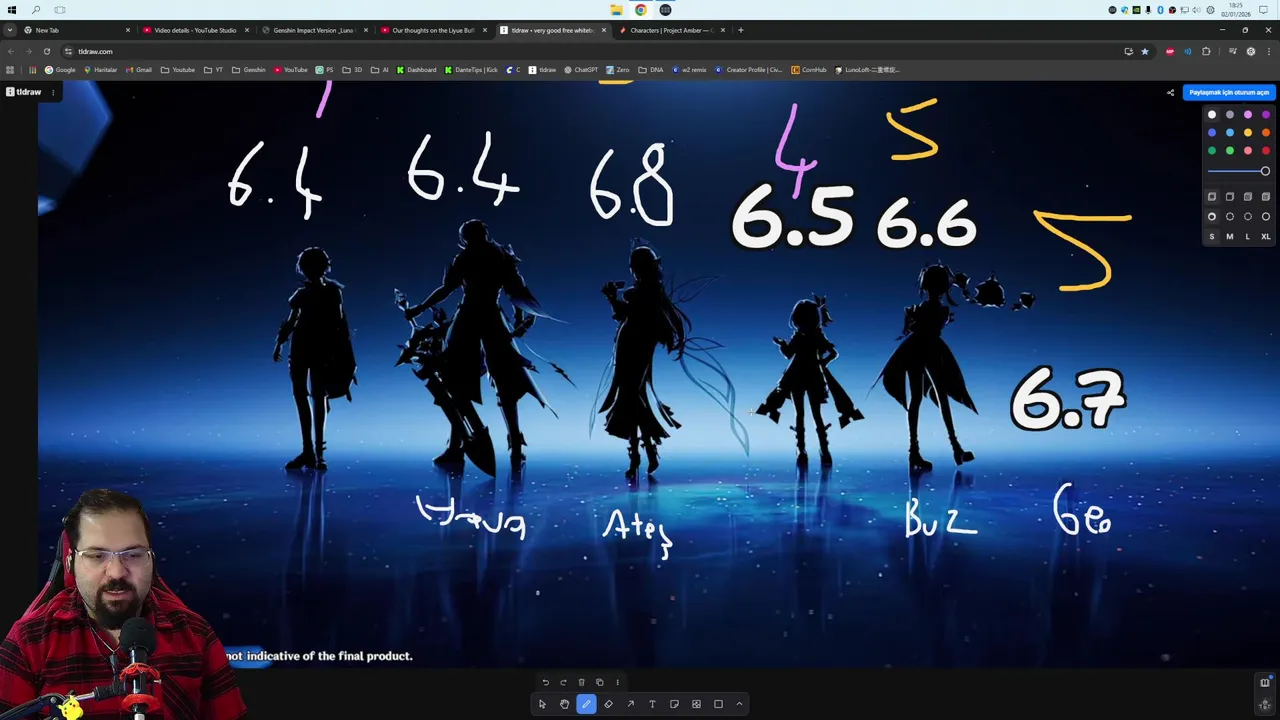Viewport: 1280px width, 720px height.
Task: Open the DanteTips Kick bookmark
Action: click(471, 70)
